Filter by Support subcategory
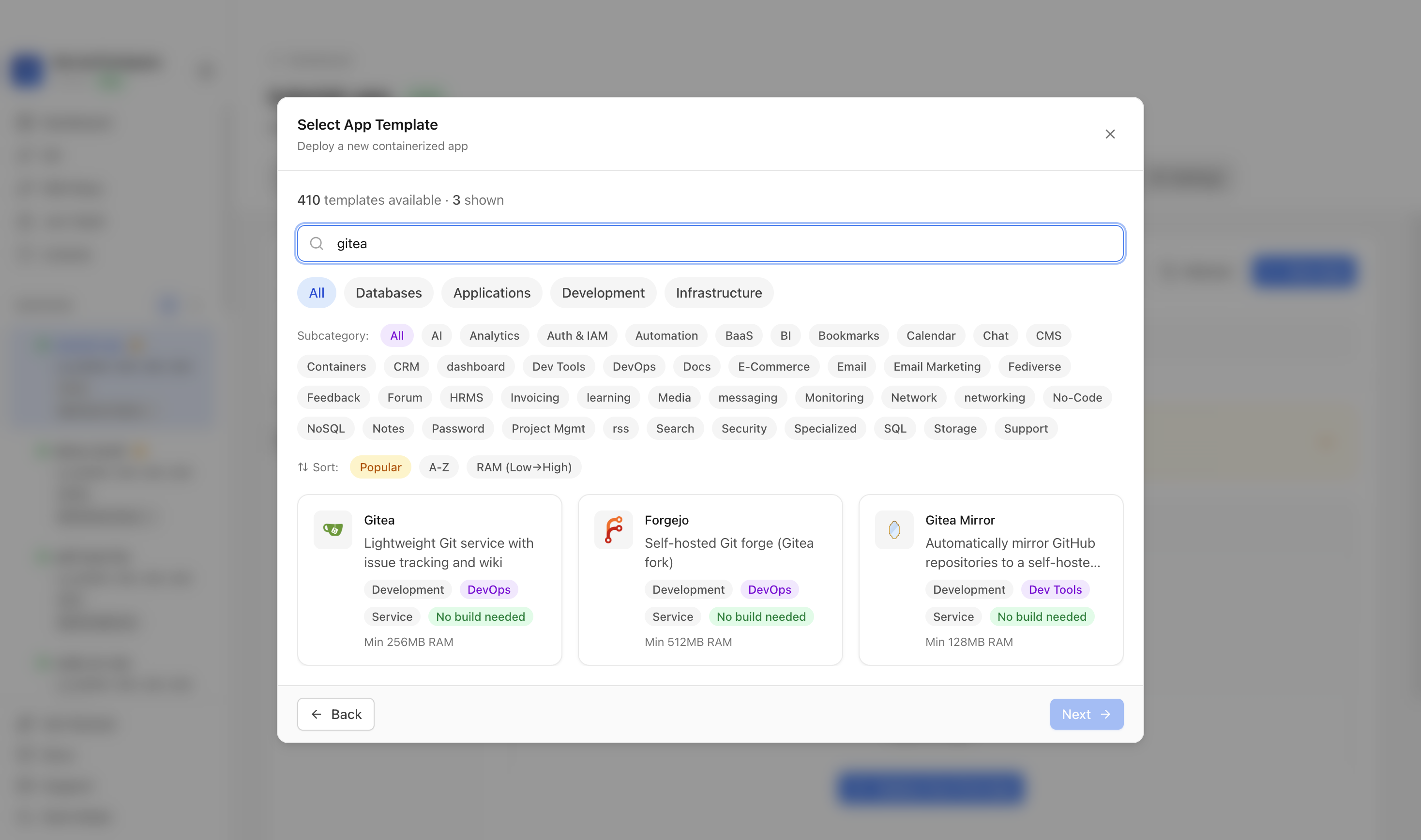1421x840 pixels. [x=1026, y=429]
